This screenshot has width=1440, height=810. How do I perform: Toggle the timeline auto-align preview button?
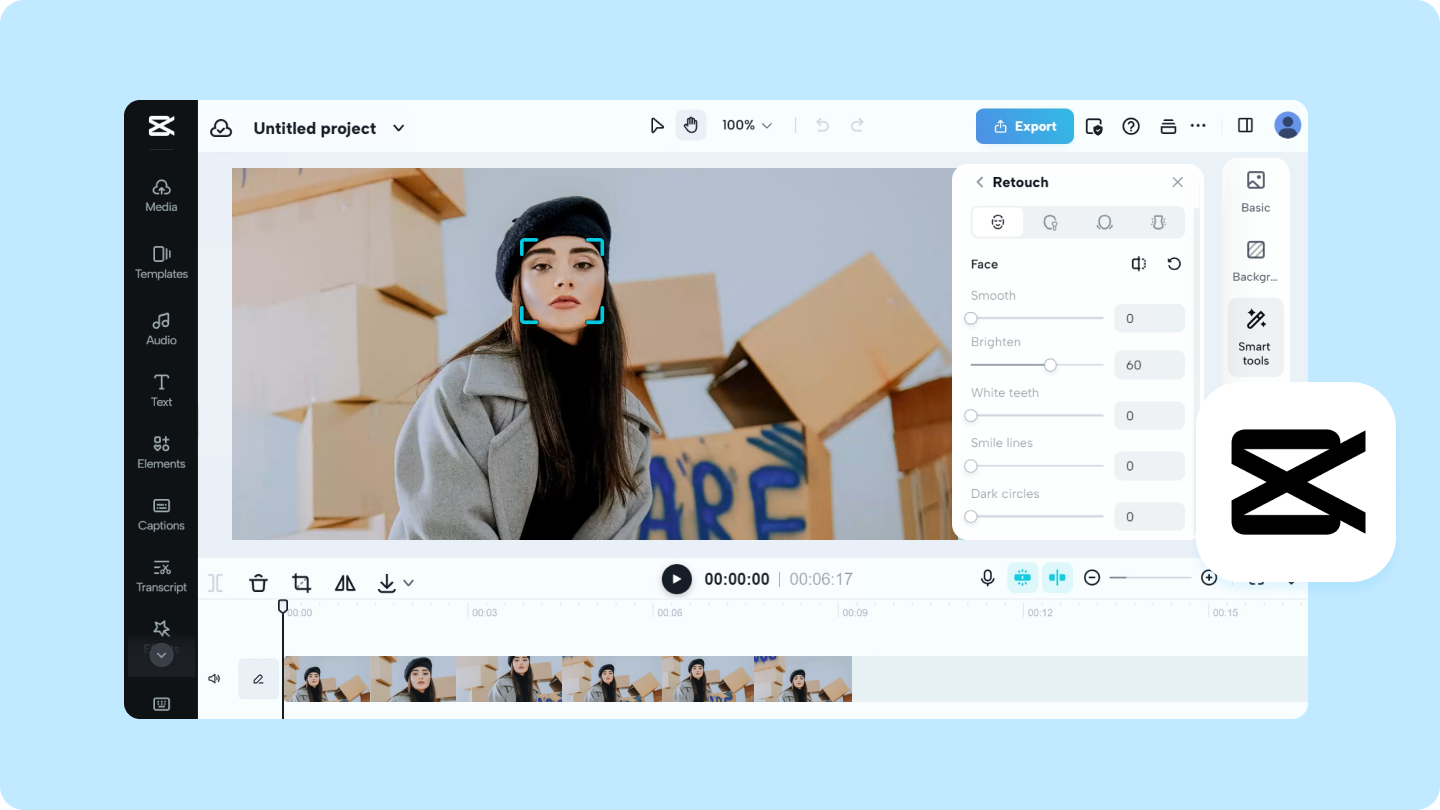click(1057, 577)
